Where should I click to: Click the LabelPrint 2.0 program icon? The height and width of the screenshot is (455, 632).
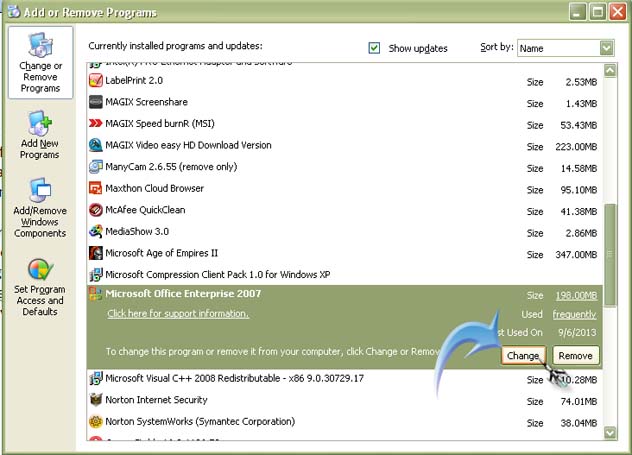point(96,80)
